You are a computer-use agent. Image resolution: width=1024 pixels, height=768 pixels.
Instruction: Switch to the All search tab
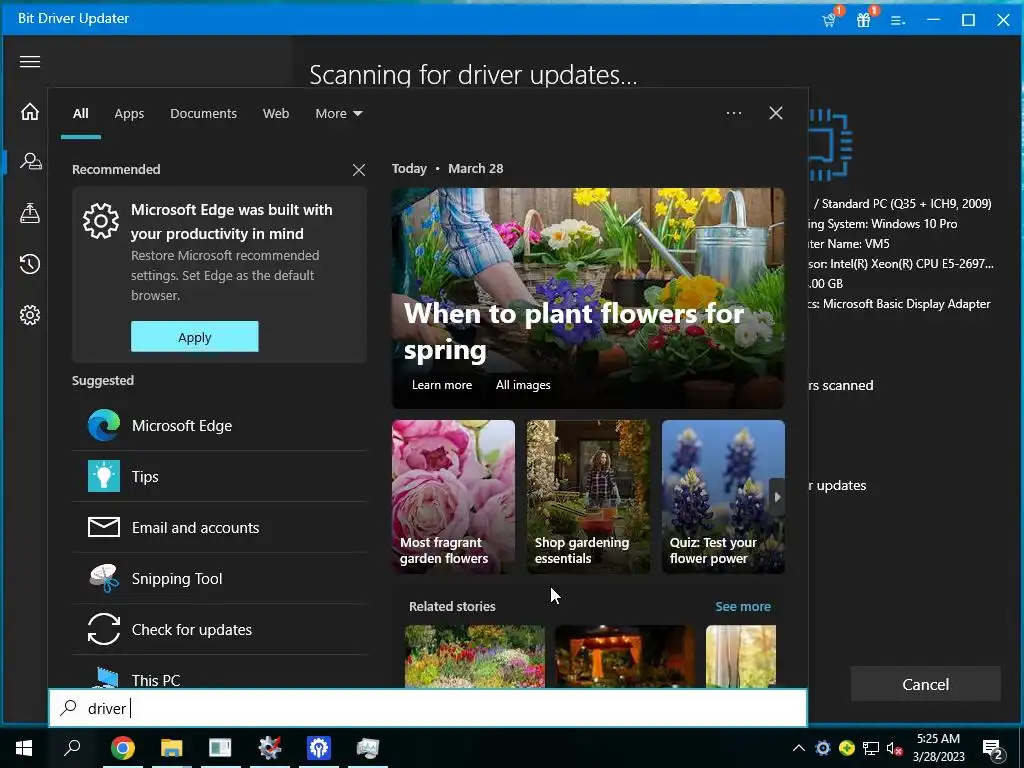81,114
